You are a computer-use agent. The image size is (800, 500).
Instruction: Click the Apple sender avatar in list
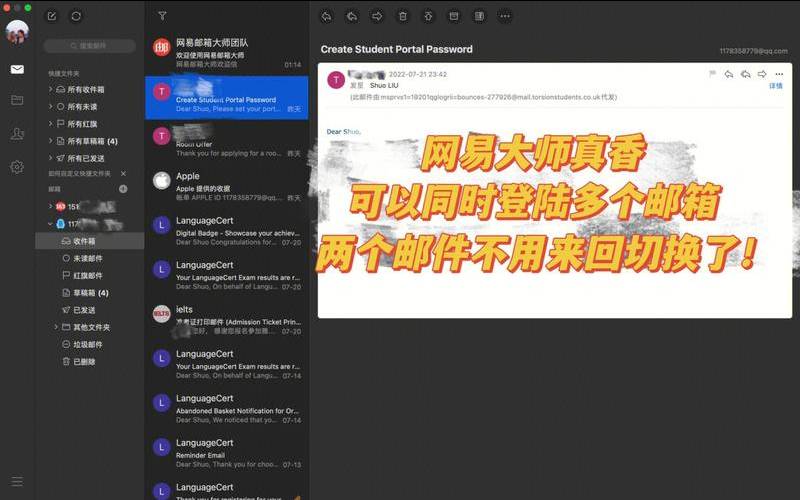point(162,181)
